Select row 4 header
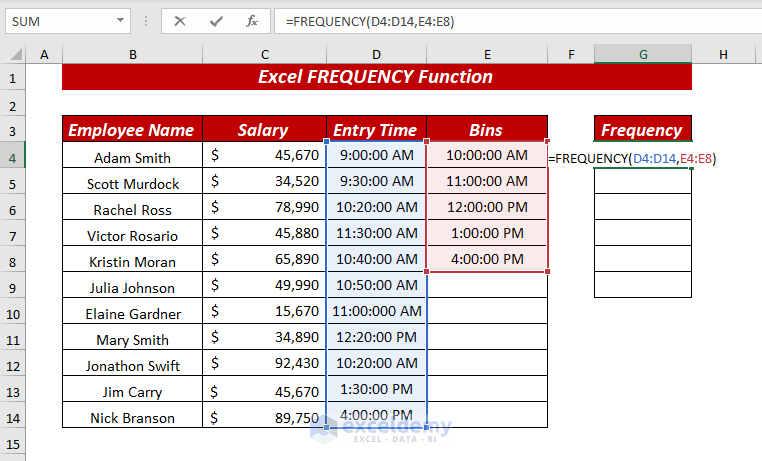This screenshot has height=461, width=762. (x=13, y=157)
